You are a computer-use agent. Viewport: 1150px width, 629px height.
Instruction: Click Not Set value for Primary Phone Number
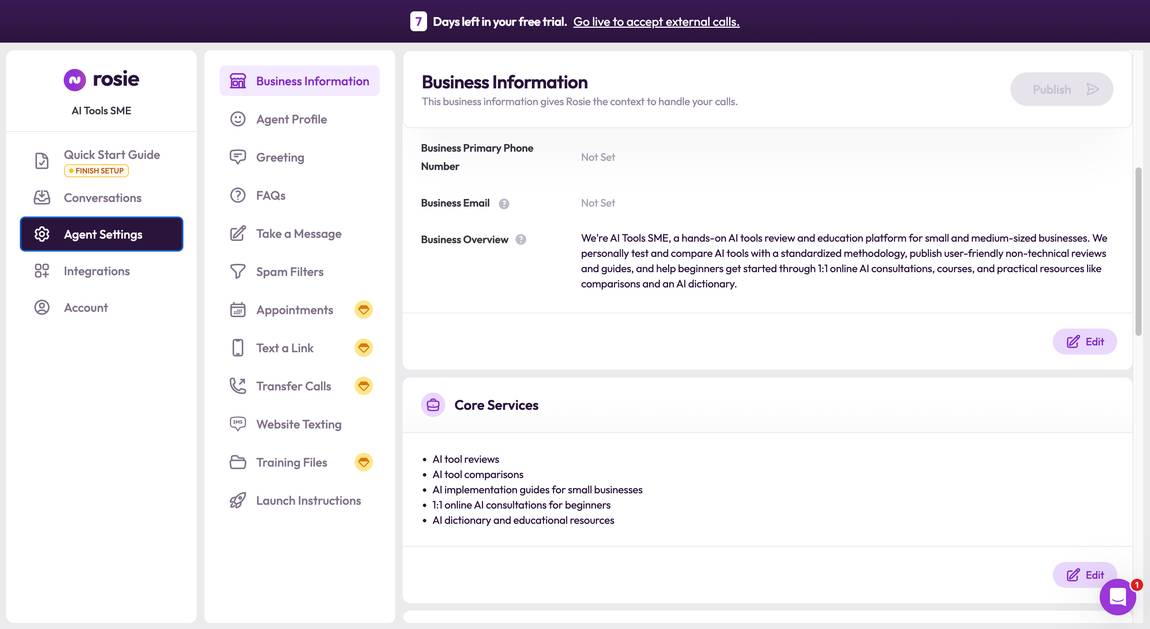[x=598, y=157]
